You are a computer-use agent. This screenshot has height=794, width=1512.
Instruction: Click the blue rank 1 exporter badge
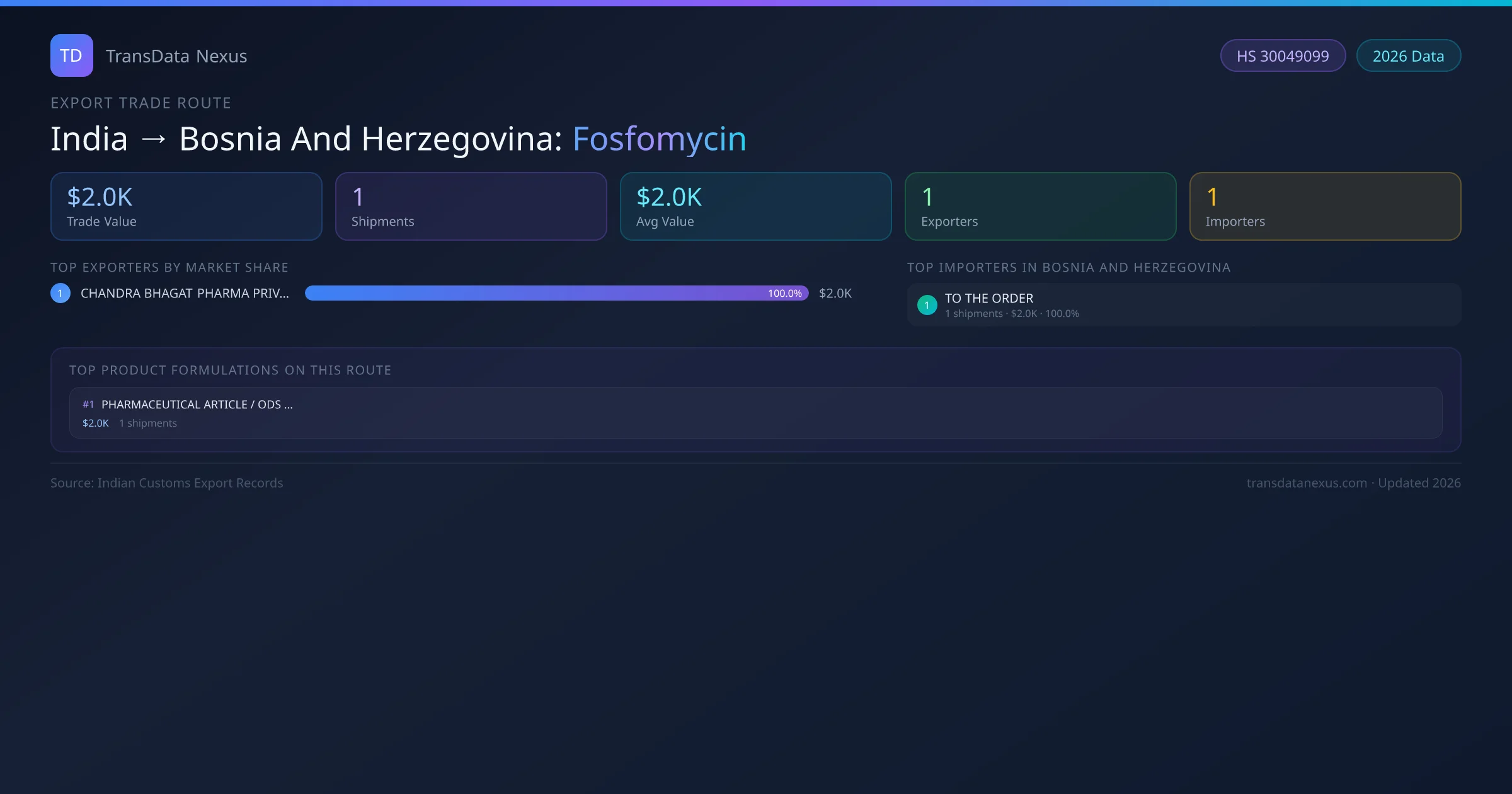60,293
